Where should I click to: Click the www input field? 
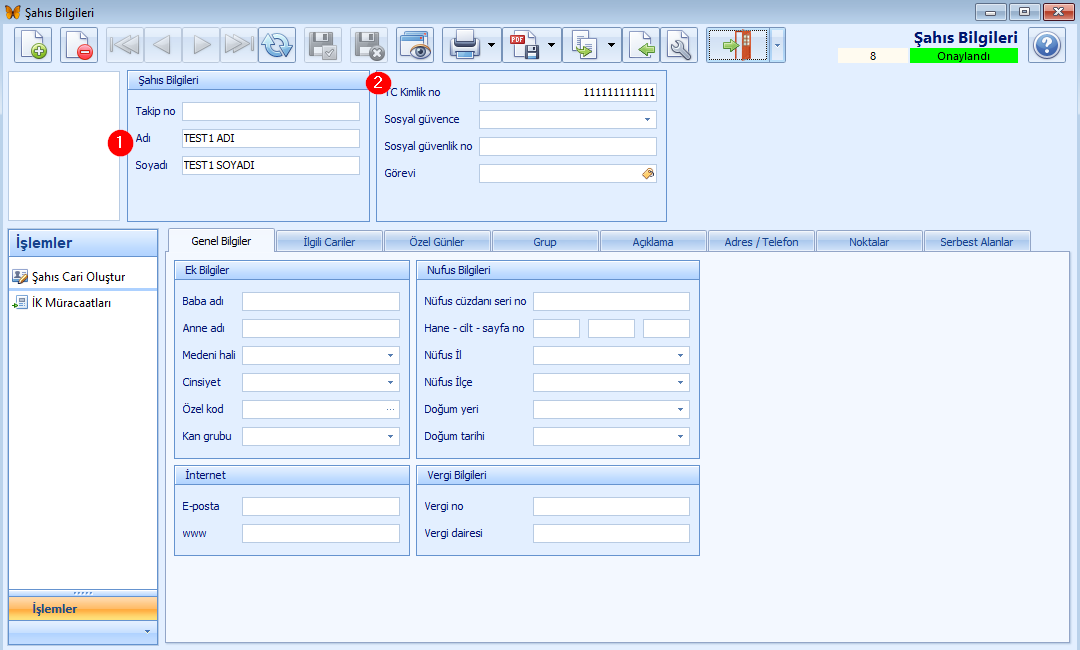point(321,534)
